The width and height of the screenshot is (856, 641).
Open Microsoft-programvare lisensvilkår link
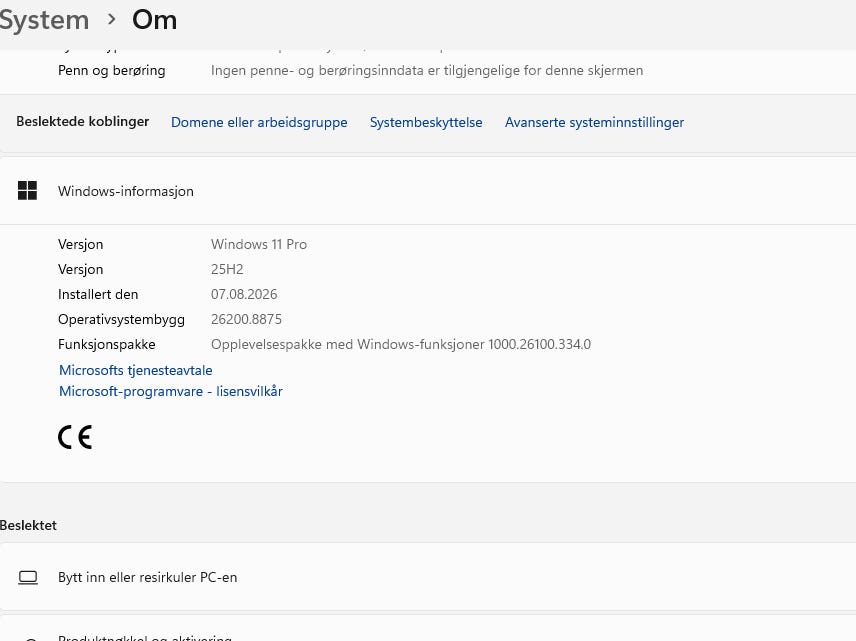point(171,391)
